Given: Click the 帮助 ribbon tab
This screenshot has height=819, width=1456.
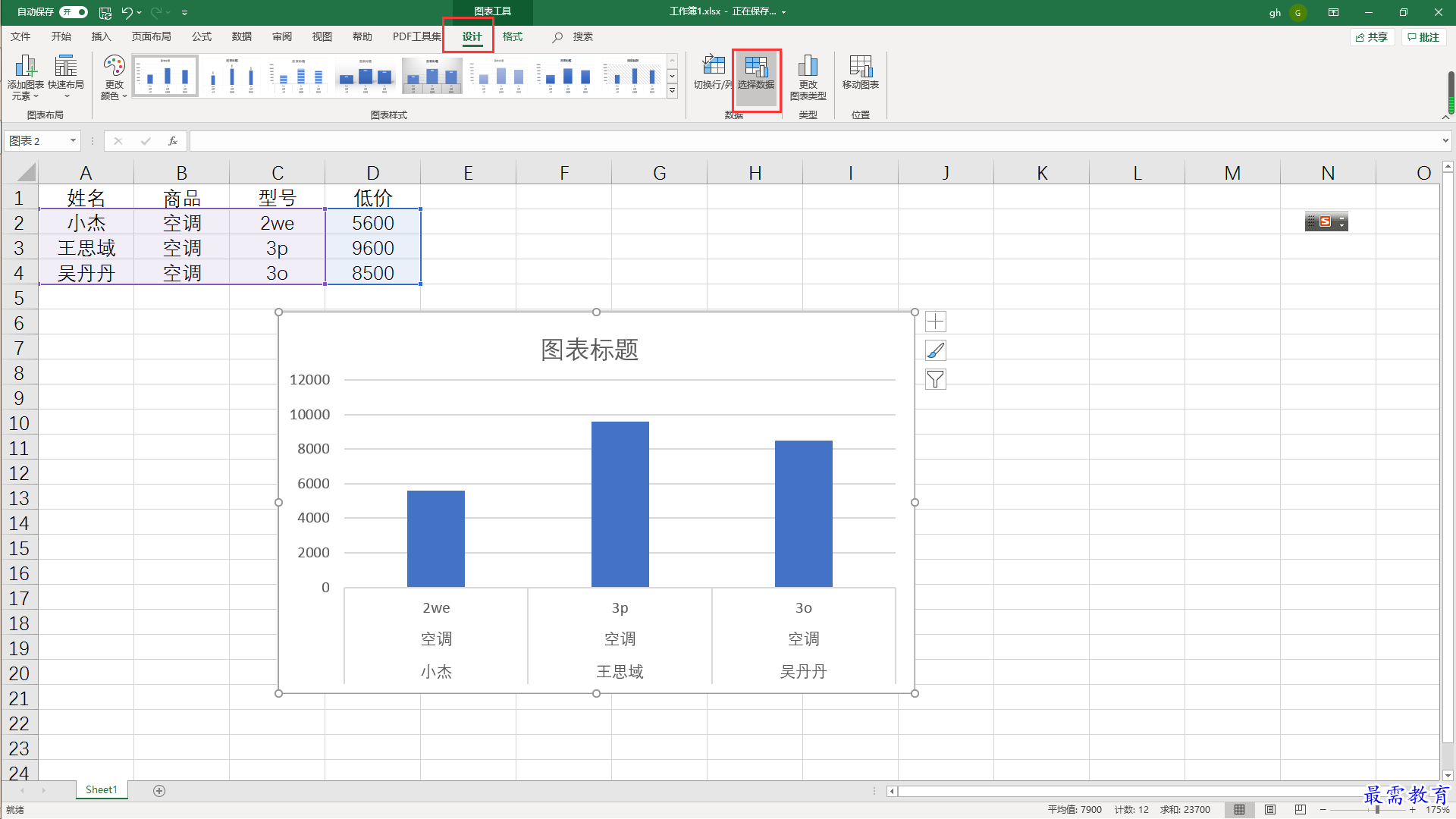Looking at the screenshot, I should click(362, 36).
